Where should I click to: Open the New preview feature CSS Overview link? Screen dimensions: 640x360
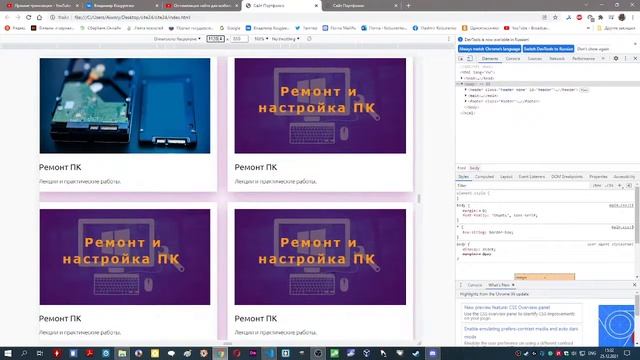(x=507, y=307)
